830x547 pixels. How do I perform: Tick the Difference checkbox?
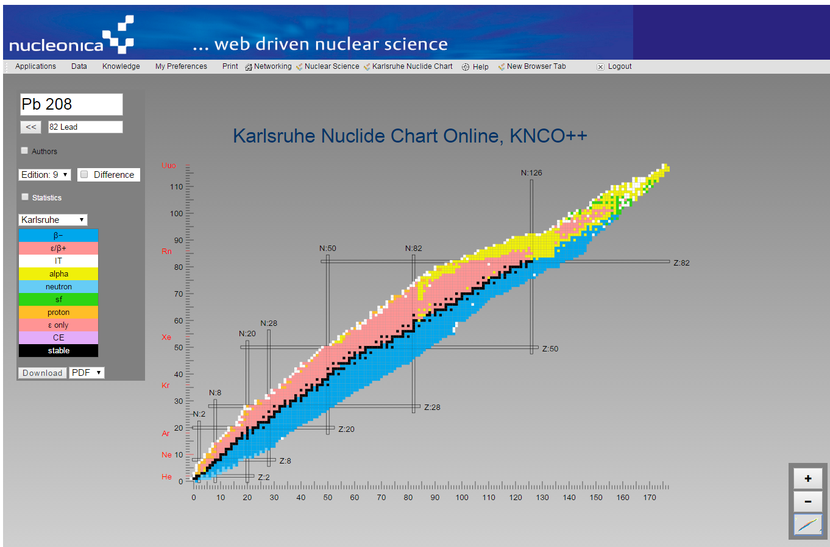[84, 174]
